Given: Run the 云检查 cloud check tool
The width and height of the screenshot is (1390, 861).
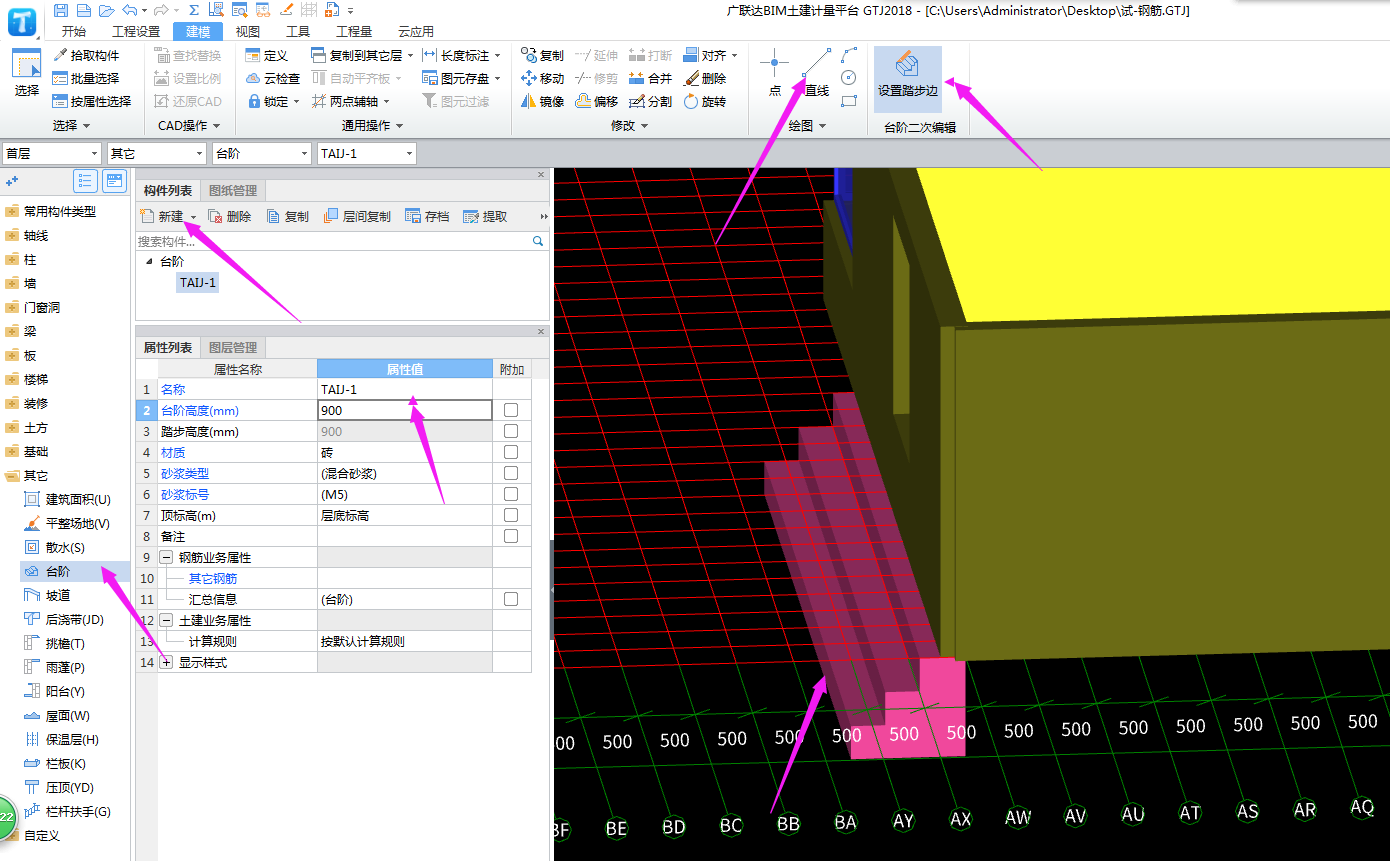Looking at the screenshot, I should [272, 78].
